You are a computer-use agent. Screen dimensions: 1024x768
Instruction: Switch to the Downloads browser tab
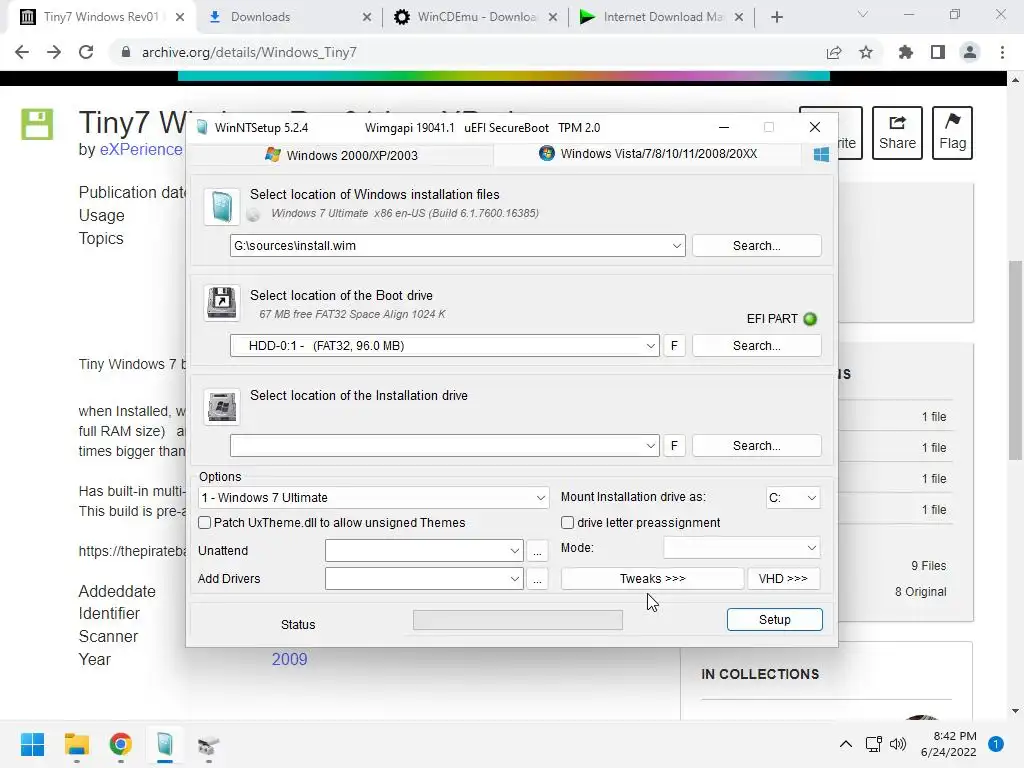[289, 17]
